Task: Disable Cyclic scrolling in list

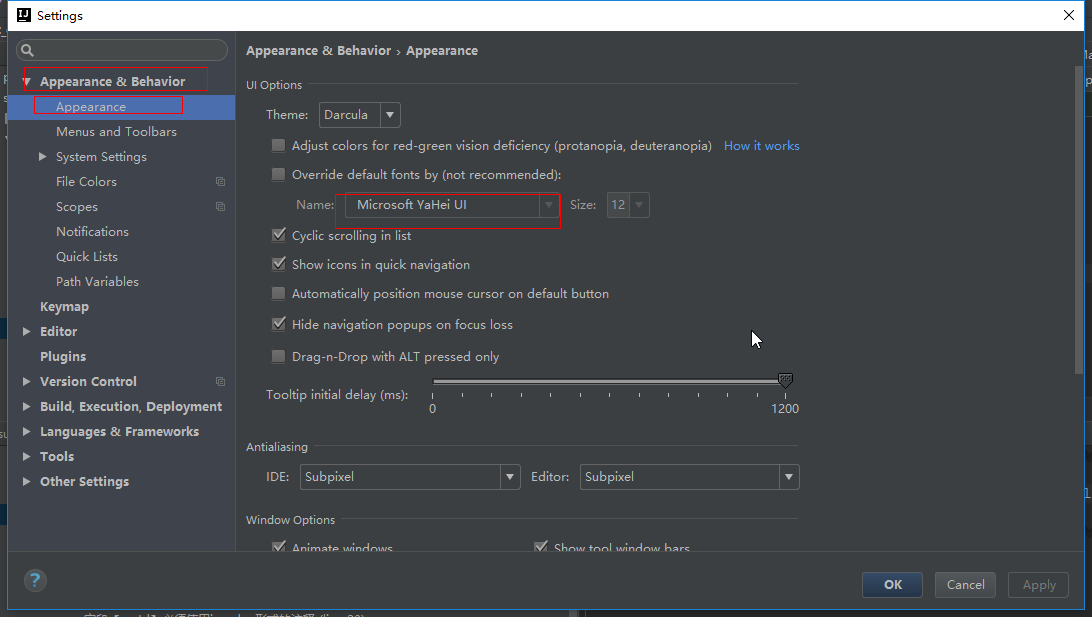Action: click(x=278, y=235)
